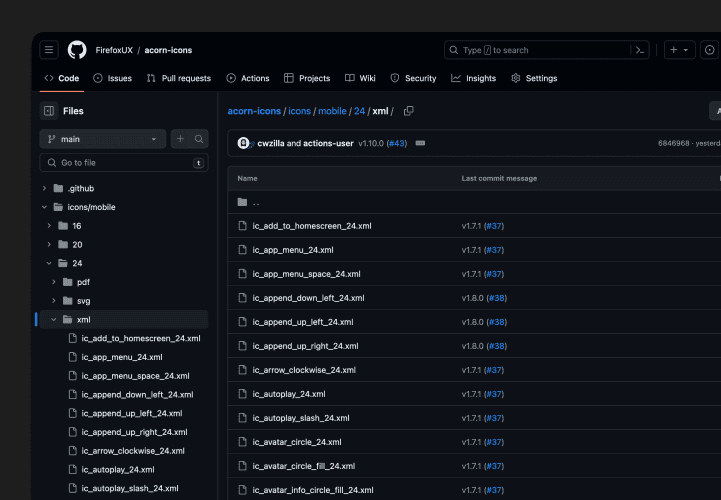Open #37 link on ic_arrow_clockwise row
Viewport: 721px width, 500px height.
click(x=494, y=370)
